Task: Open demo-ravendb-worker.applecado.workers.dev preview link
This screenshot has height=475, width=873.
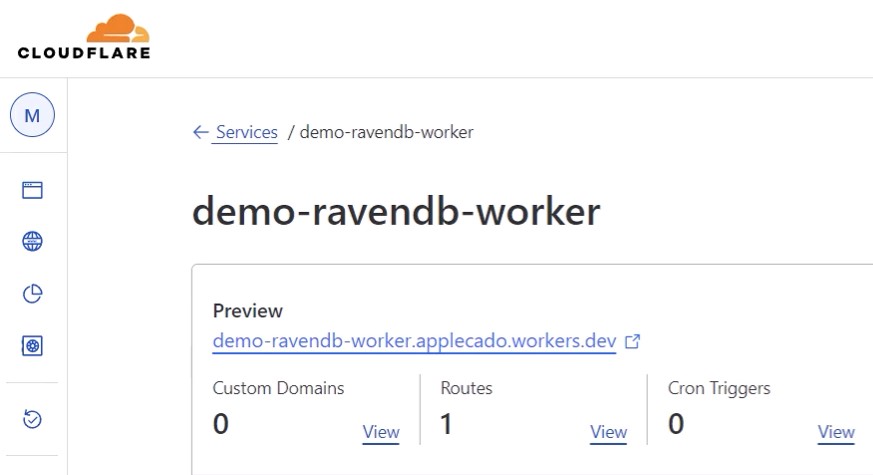Action: pyautogui.click(x=414, y=341)
